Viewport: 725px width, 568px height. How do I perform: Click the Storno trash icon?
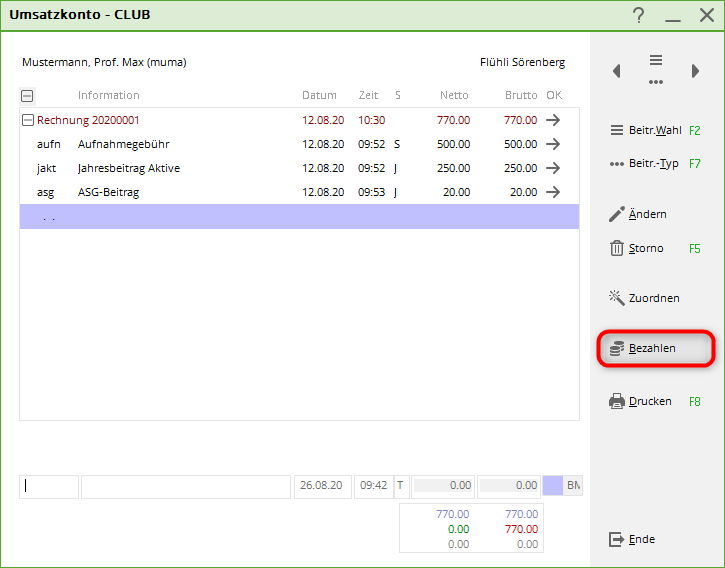(x=617, y=248)
